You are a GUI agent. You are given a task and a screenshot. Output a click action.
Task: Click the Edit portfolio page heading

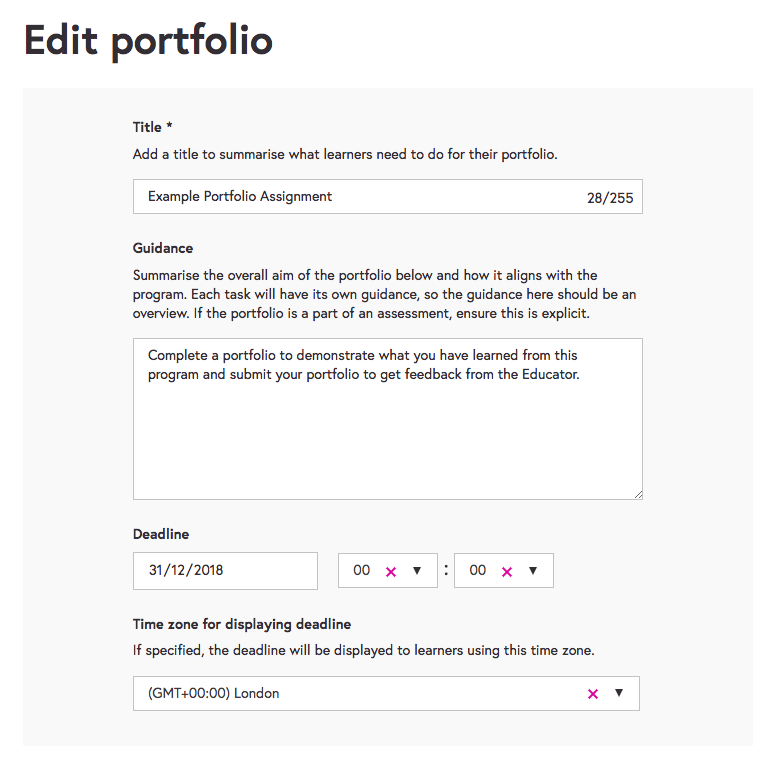[148, 41]
